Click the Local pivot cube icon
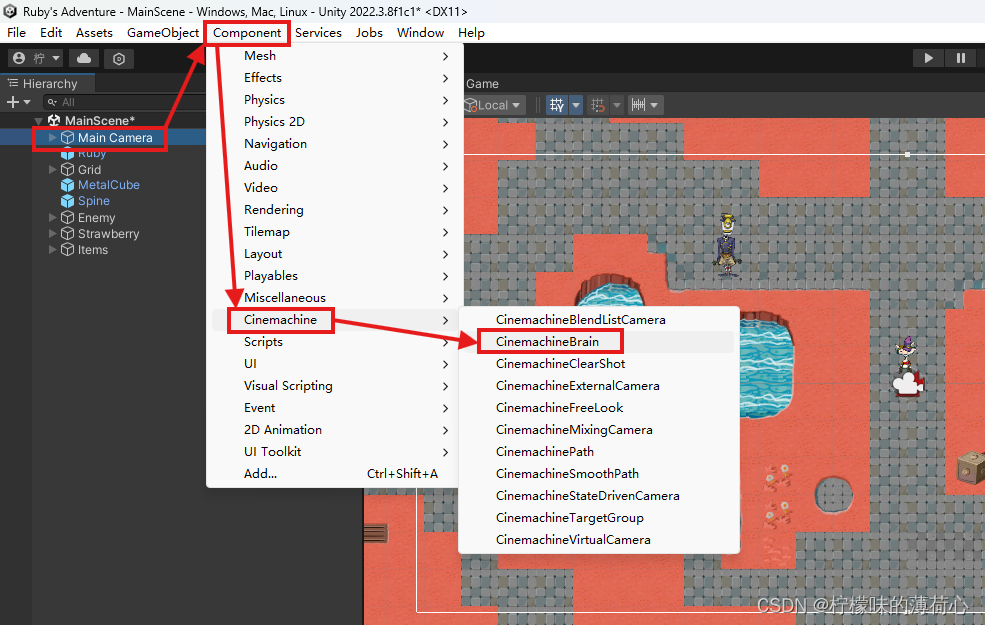985x625 pixels. click(470, 104)
